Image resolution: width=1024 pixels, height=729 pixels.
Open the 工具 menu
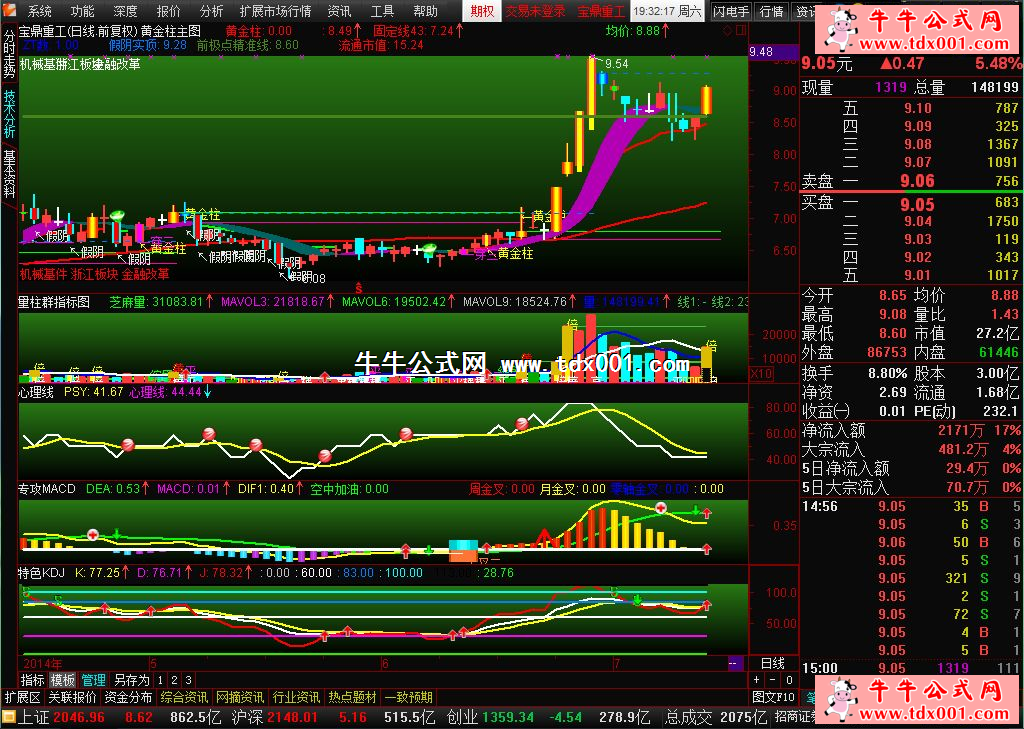pyautogui.click(x=382, y=11)
